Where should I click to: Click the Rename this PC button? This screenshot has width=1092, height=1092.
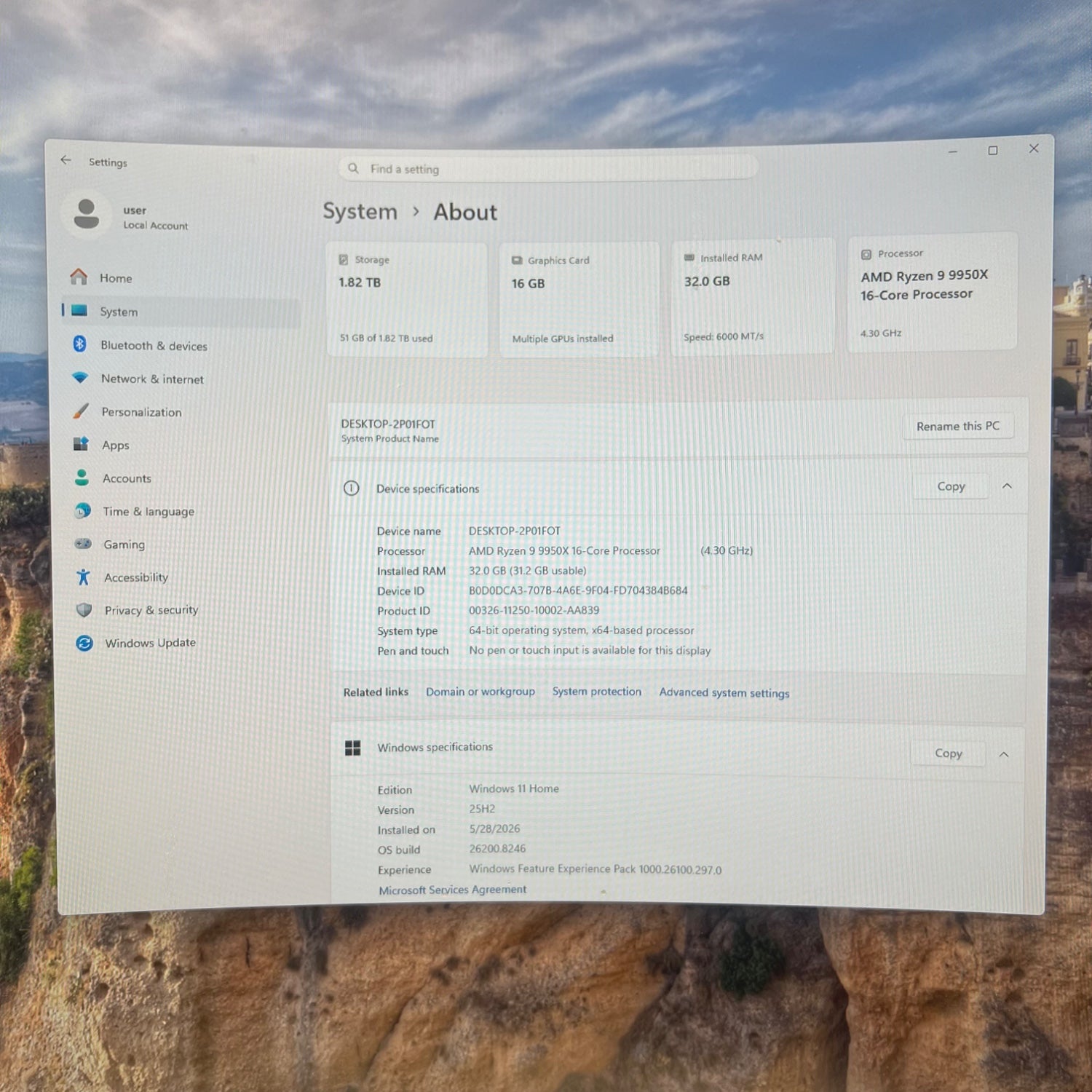[x=958, y=426]
